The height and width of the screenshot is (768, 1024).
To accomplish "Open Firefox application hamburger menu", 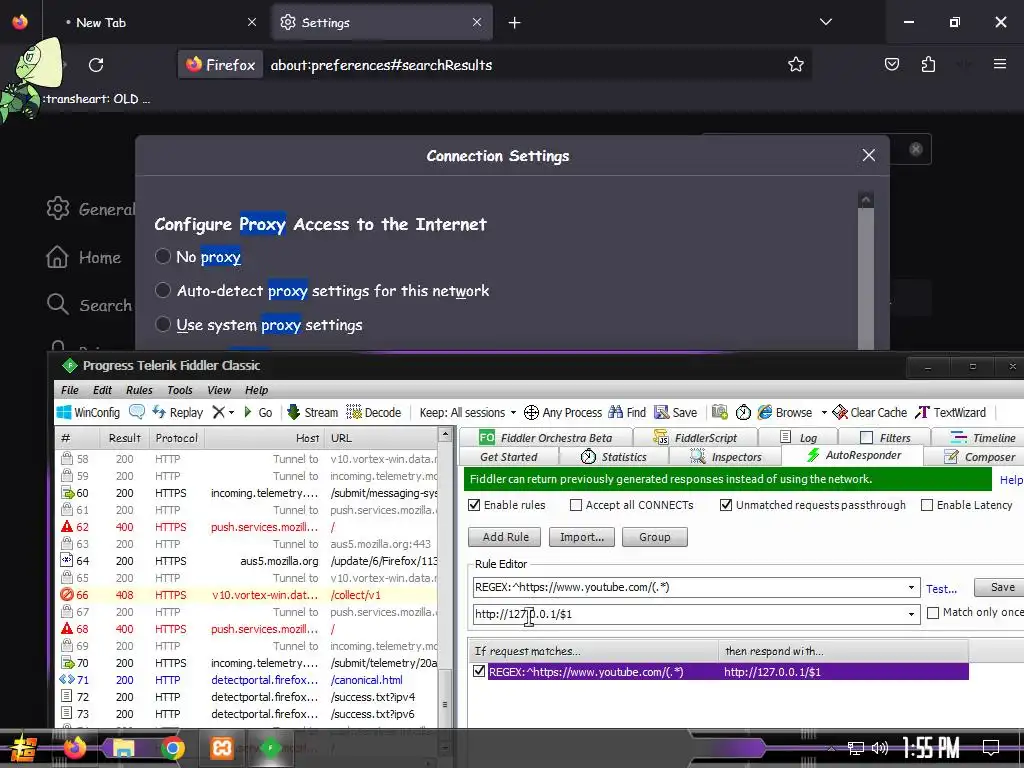I will 1000,64.
